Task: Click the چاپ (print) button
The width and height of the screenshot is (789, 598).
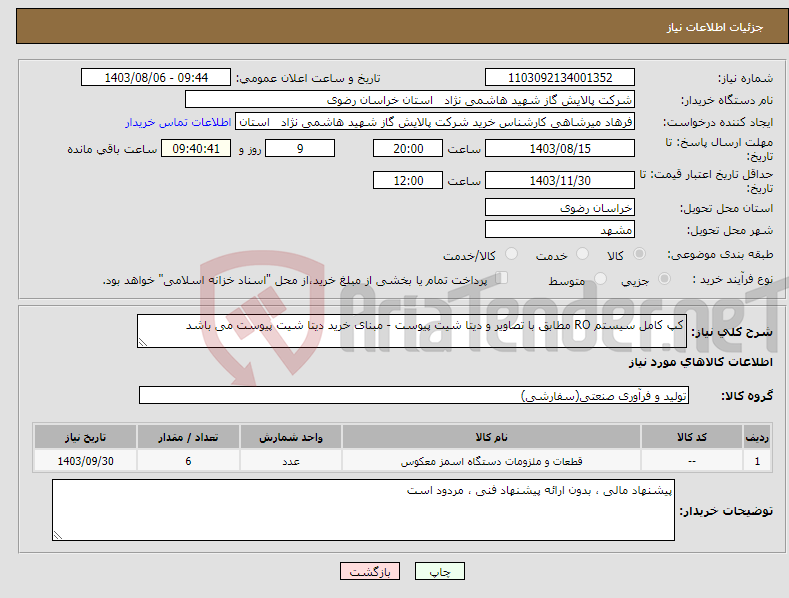Action: 439,571
